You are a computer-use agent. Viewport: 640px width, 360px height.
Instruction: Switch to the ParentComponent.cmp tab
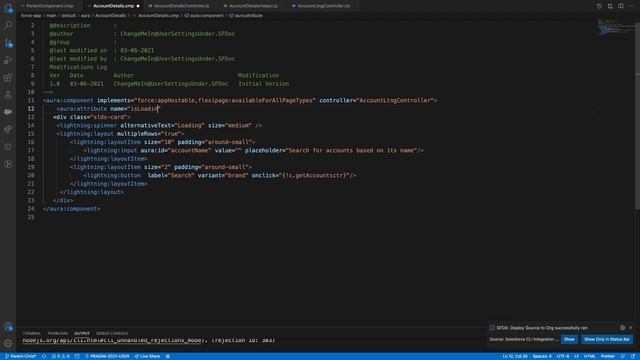pyautogui.click(x=50, y=6)
